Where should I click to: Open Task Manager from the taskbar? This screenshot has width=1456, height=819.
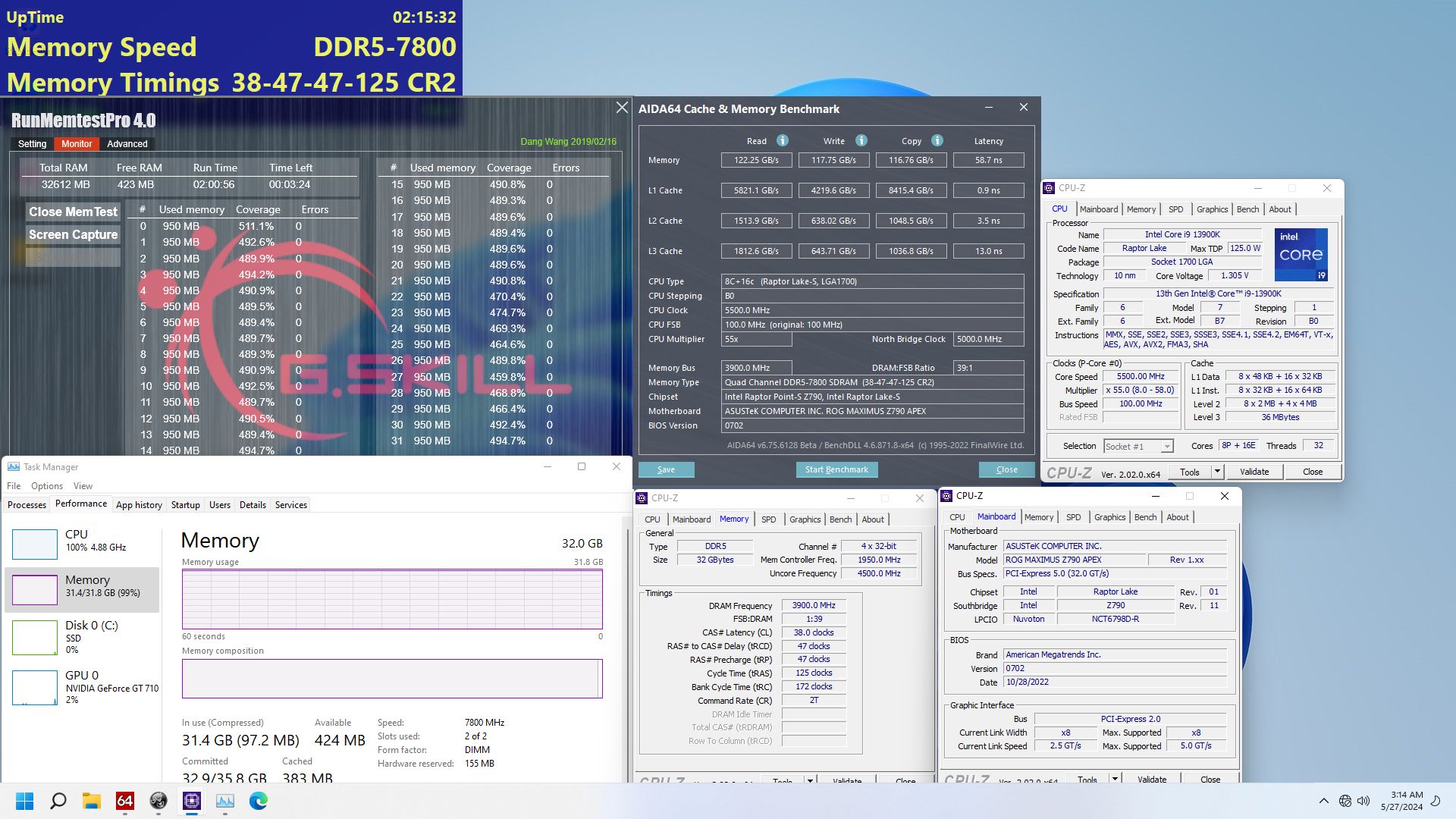click(224, 801)
